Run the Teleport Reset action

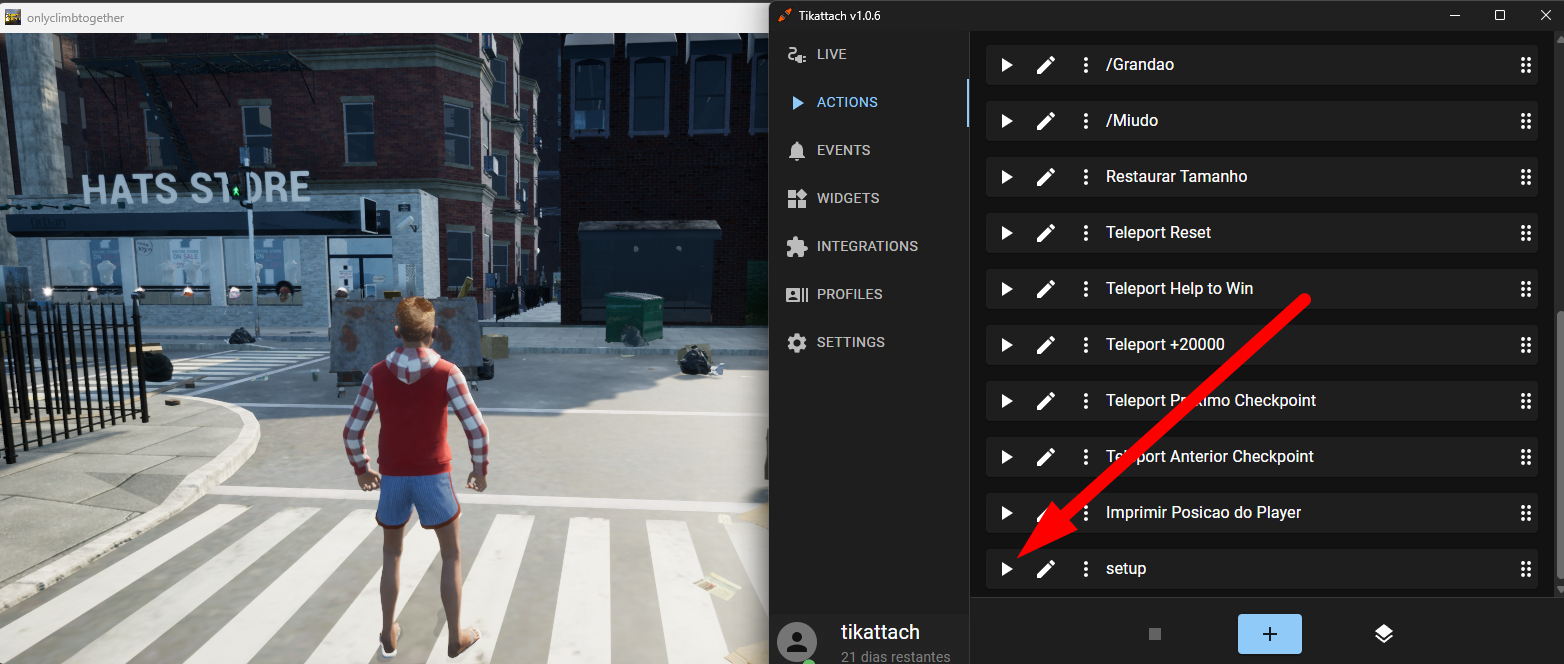1007,233
